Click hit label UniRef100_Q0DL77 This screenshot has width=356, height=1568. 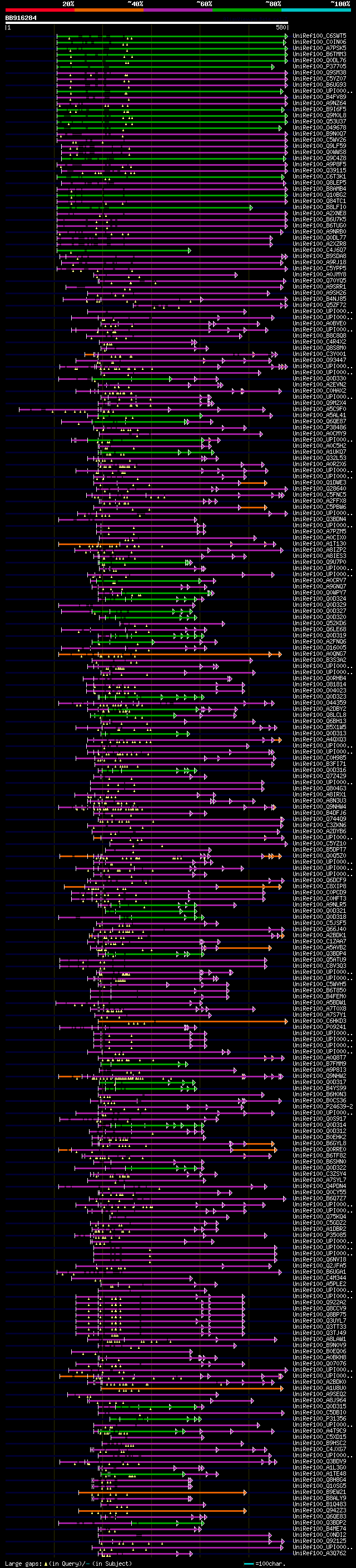(319, 238)
